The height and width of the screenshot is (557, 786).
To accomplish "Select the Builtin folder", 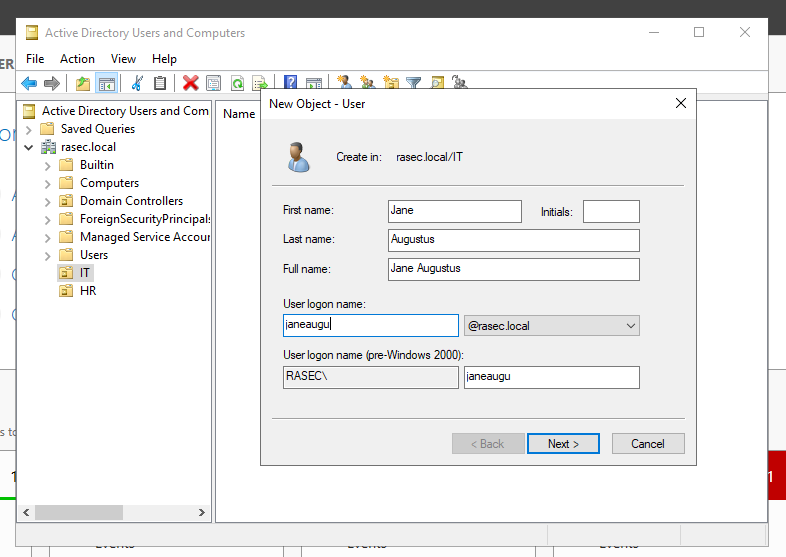I will [97, 165].
